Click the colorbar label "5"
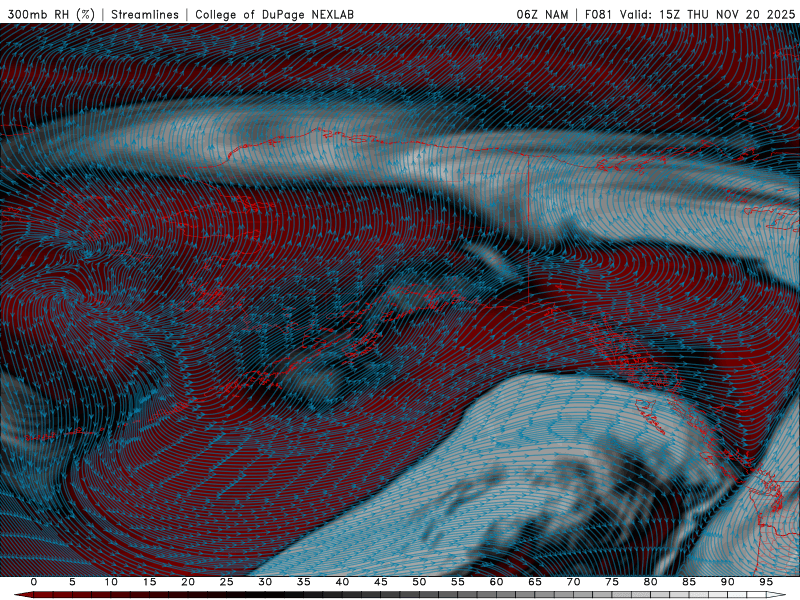Viewport: 800px width, 600px height. 72,582
